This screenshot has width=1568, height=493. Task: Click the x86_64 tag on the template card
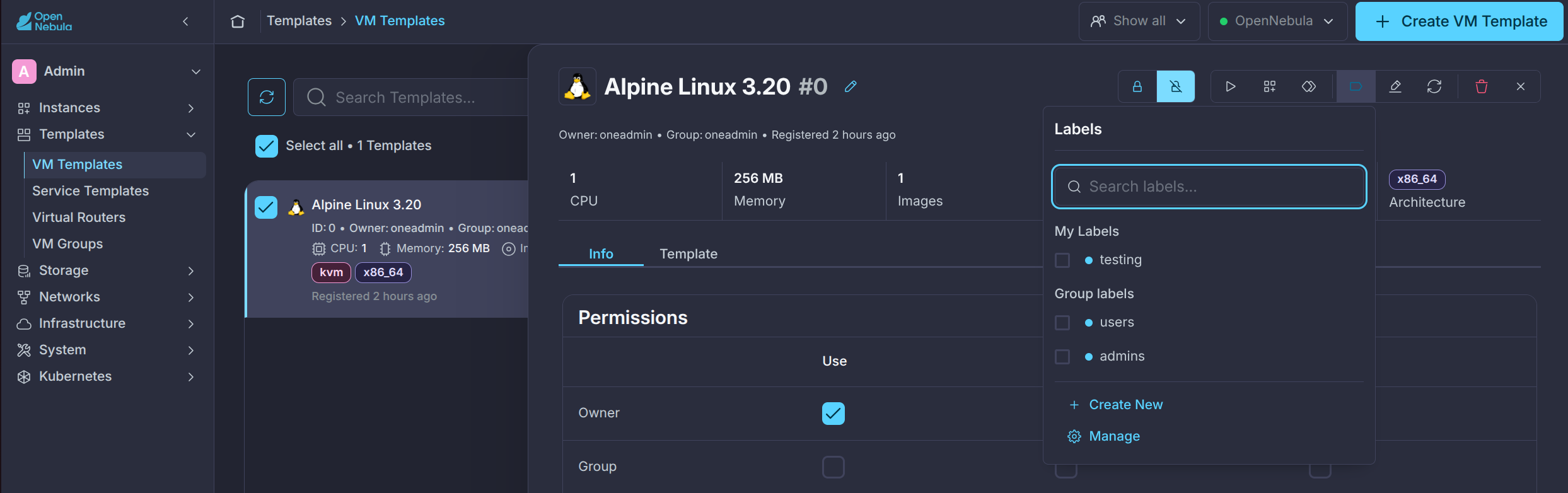tap(383, 272)
